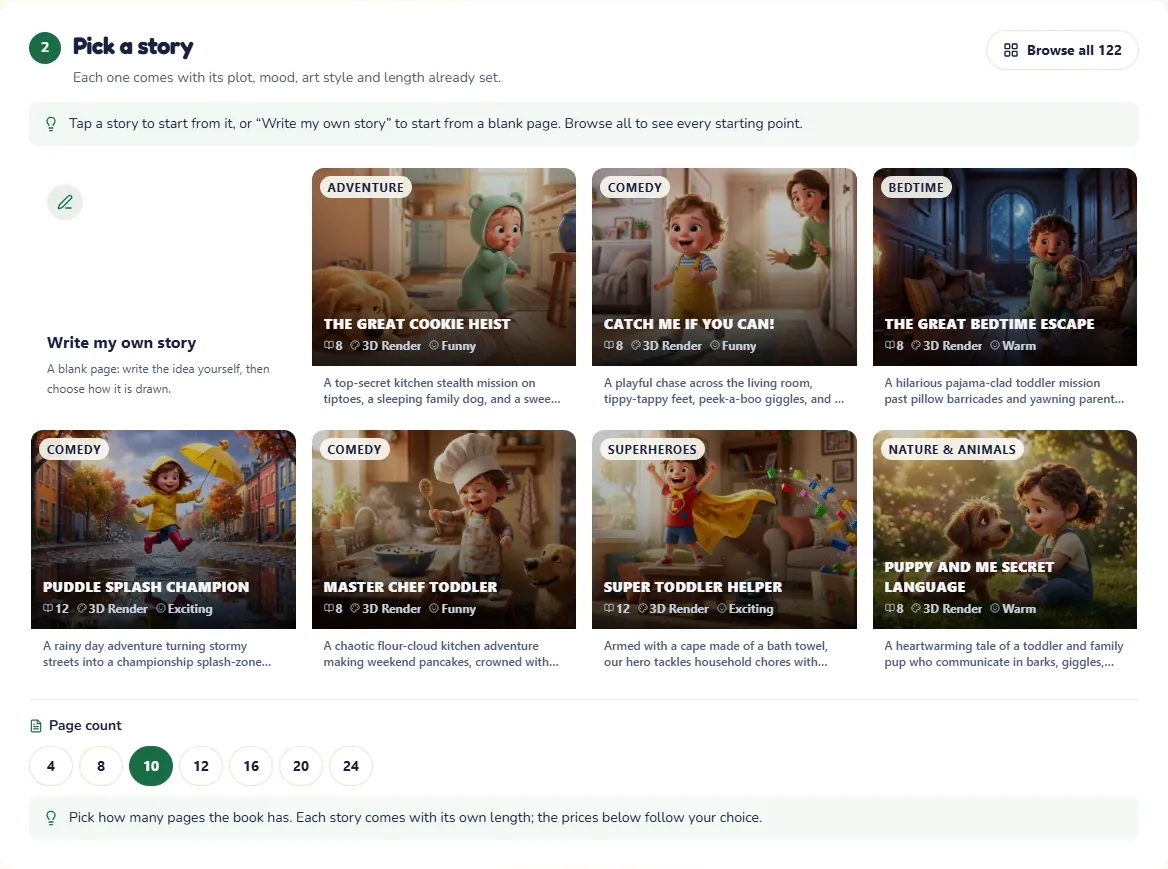Screen dimensions: 1168x869
Task: Click the mood icon beside Exciting on Super Toddler Helper
Action: click(x=721, y=608)
